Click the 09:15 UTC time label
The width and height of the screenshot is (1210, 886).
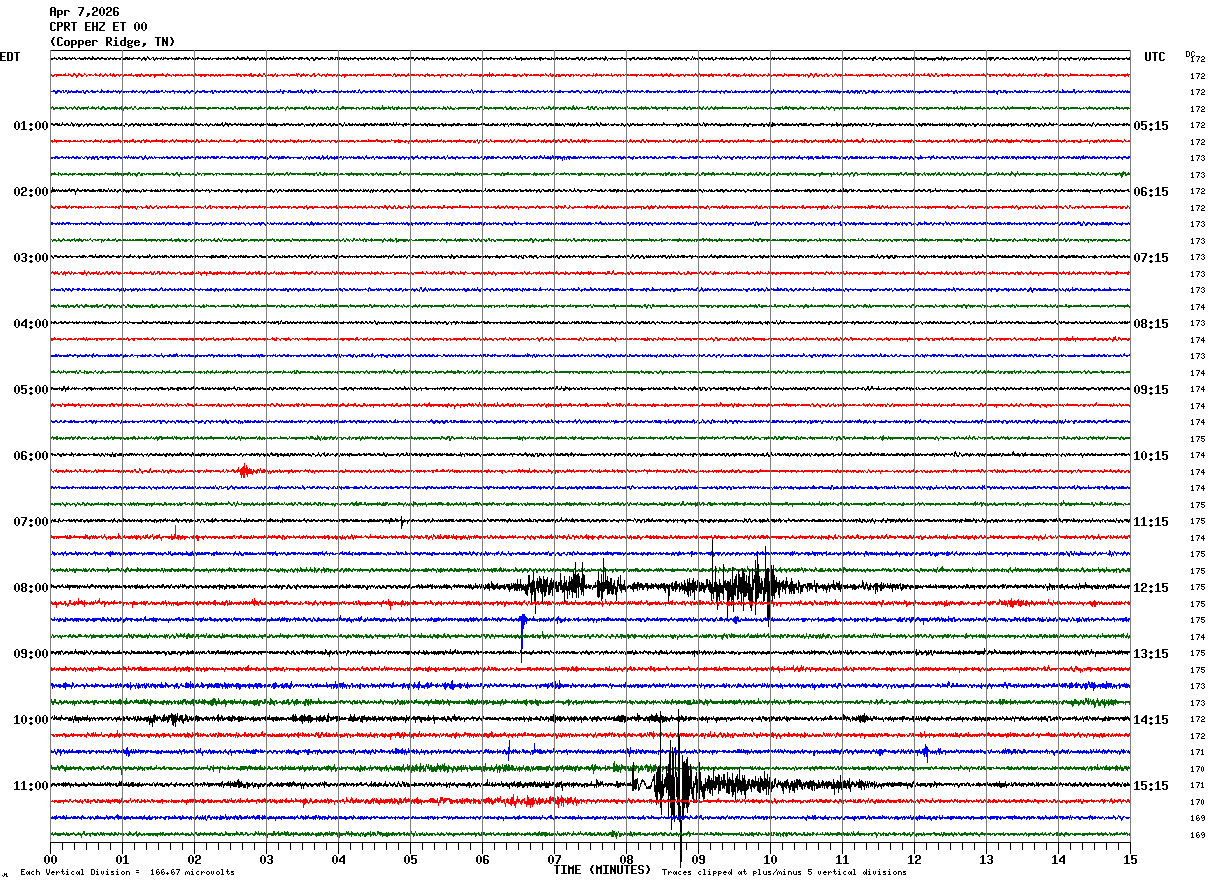pos(1151,390)
